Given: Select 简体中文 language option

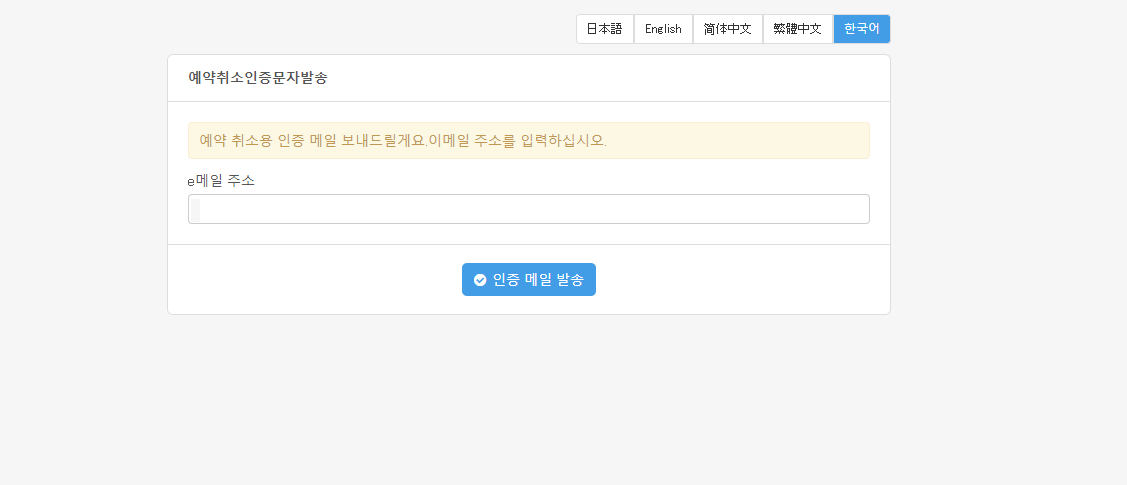Looking at the screenshot, I should [x=727, y=29].
